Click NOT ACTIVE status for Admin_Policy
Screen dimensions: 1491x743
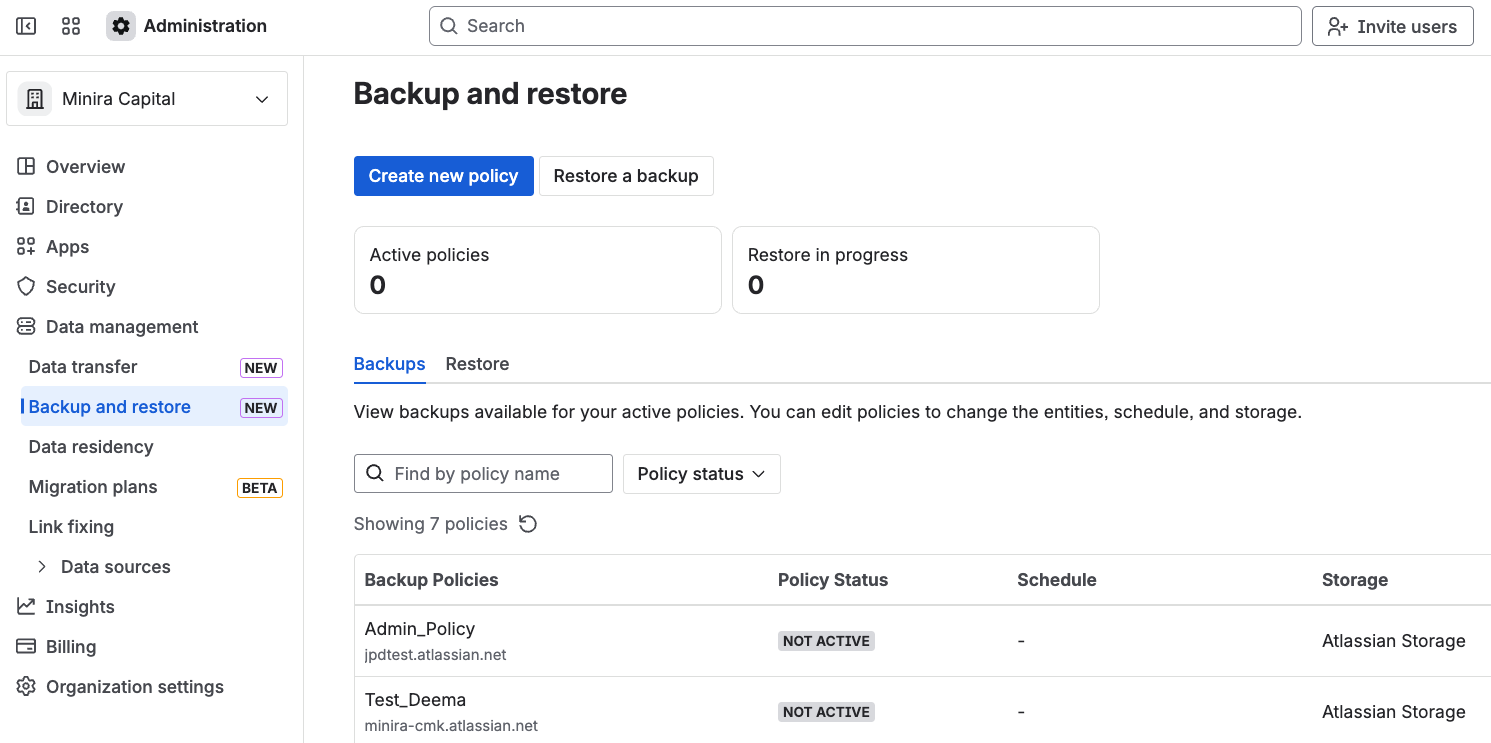(x=826, y=641)
